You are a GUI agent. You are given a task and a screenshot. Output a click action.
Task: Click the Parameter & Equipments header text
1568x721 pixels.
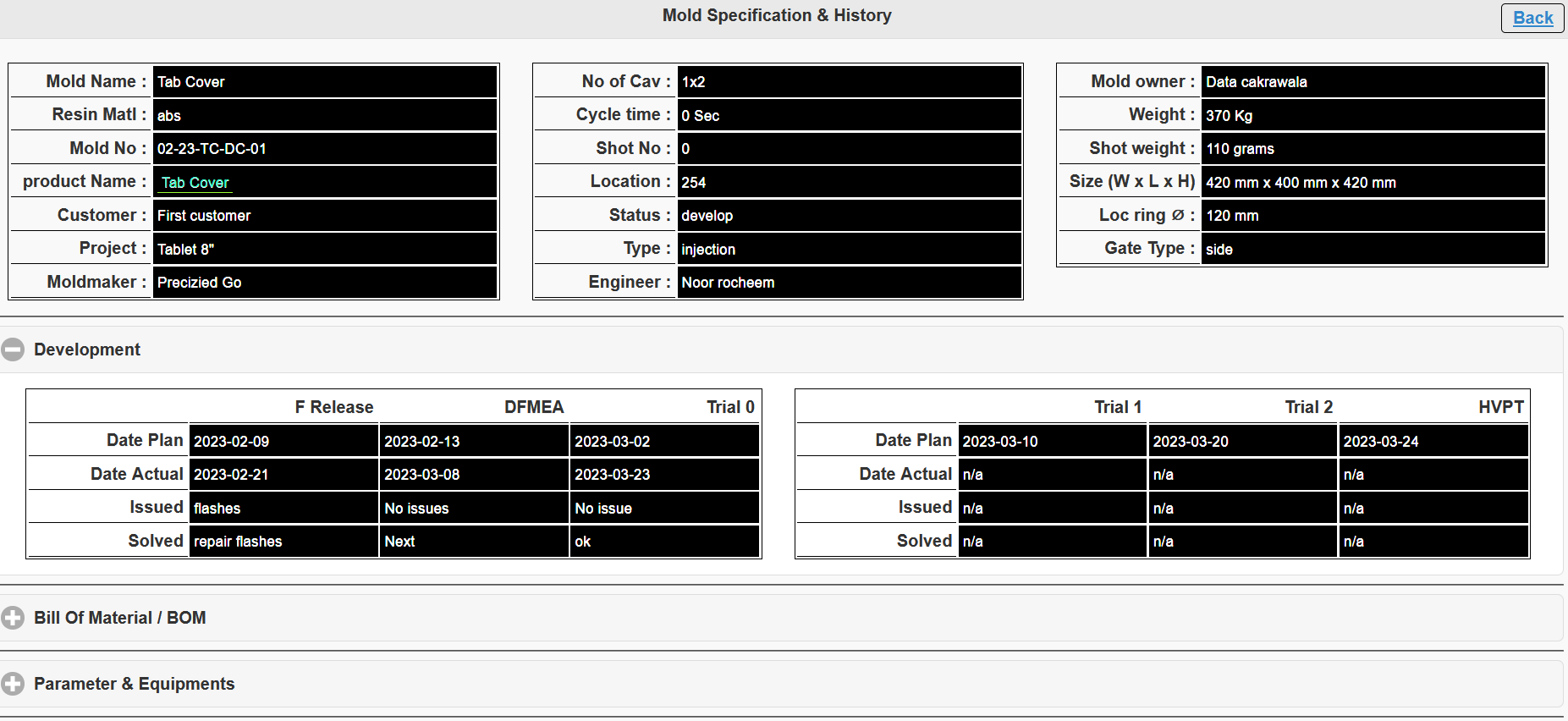click(x=135, y=684)
